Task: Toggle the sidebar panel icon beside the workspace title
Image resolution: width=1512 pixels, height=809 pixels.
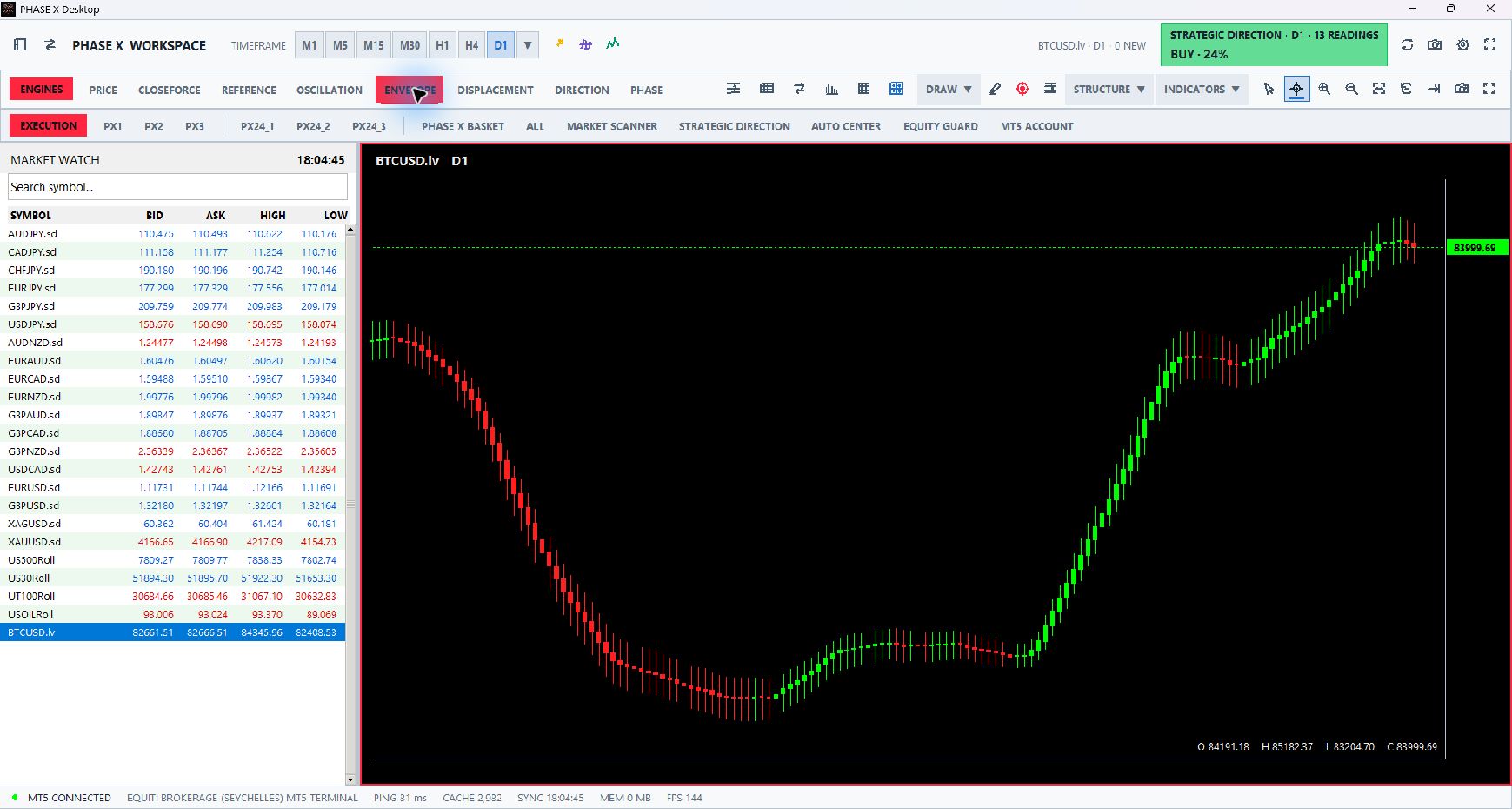Action: point(20,44)
